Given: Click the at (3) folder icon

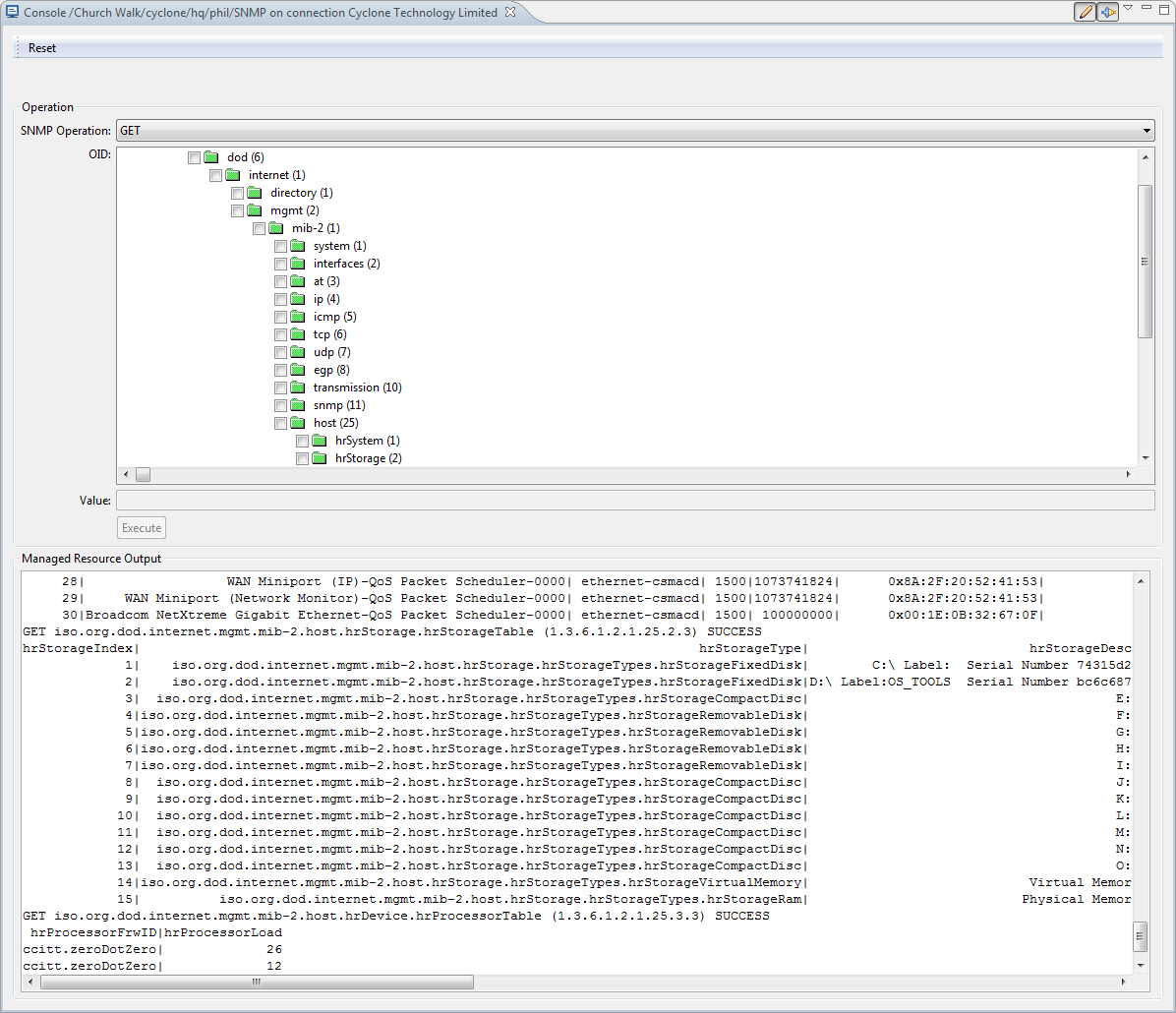Looking at the screenshot, I should (x=298, y=281).
